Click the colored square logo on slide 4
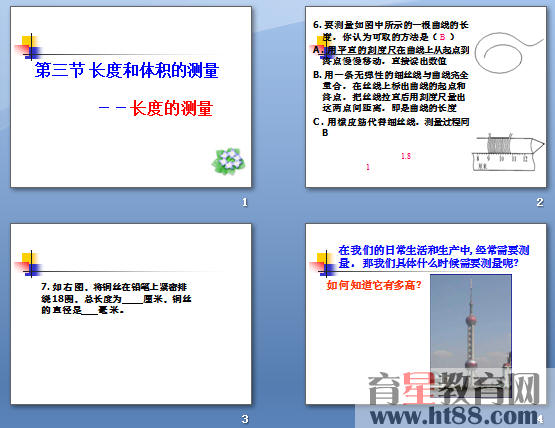Viewport: 555px width, 428px height. (324, 264)
